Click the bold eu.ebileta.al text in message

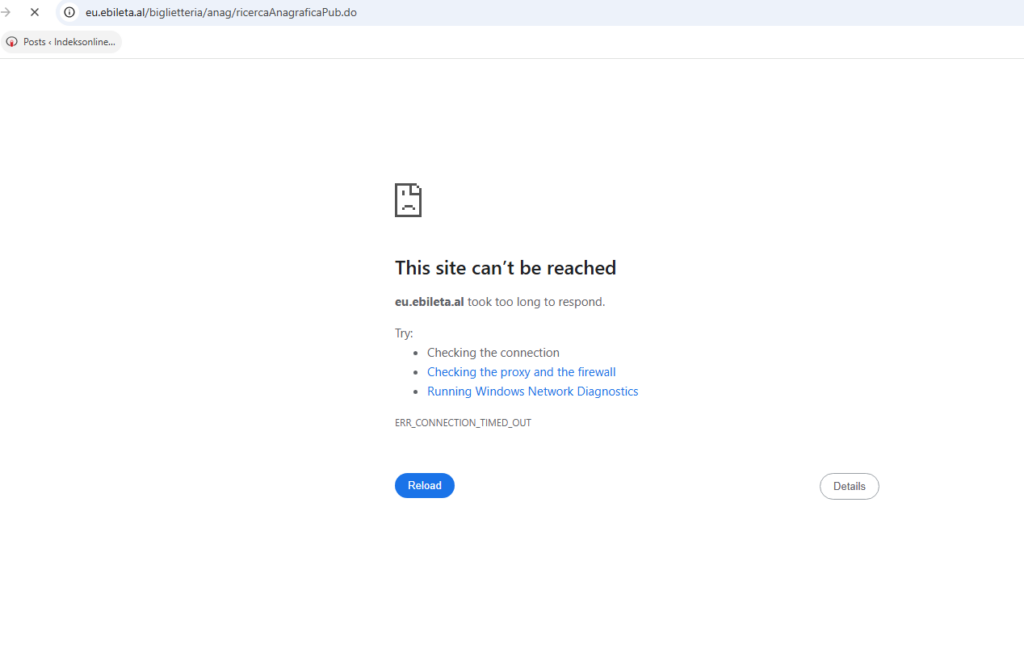coord(429,302)
